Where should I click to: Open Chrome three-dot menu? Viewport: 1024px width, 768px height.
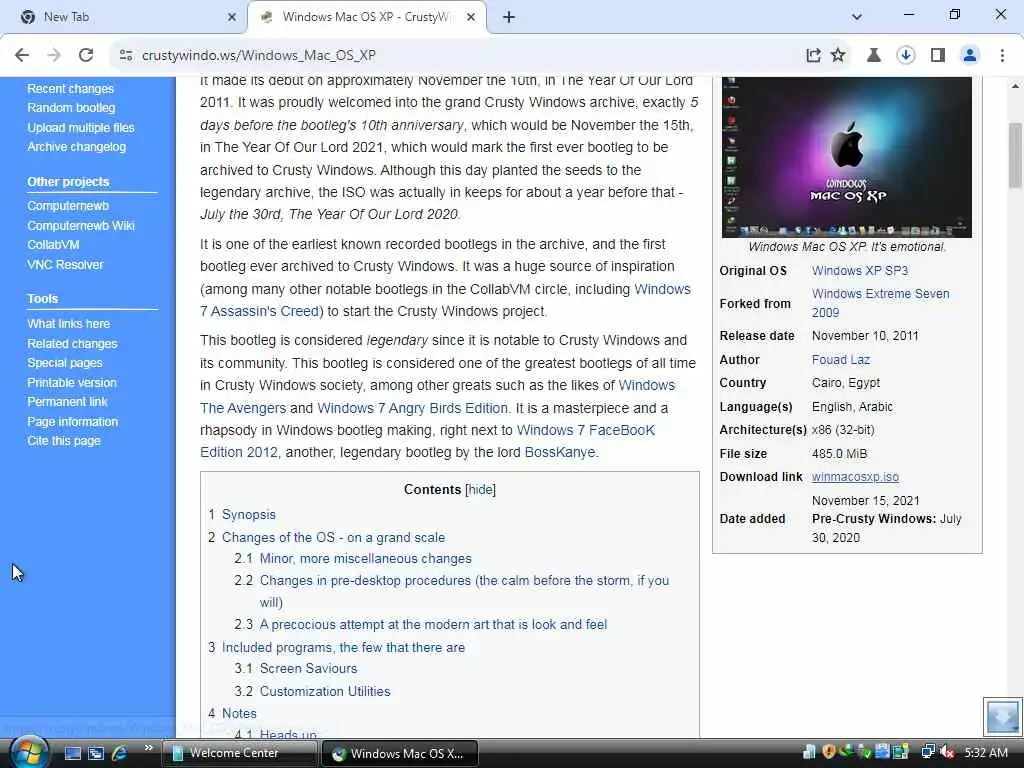1002,56
